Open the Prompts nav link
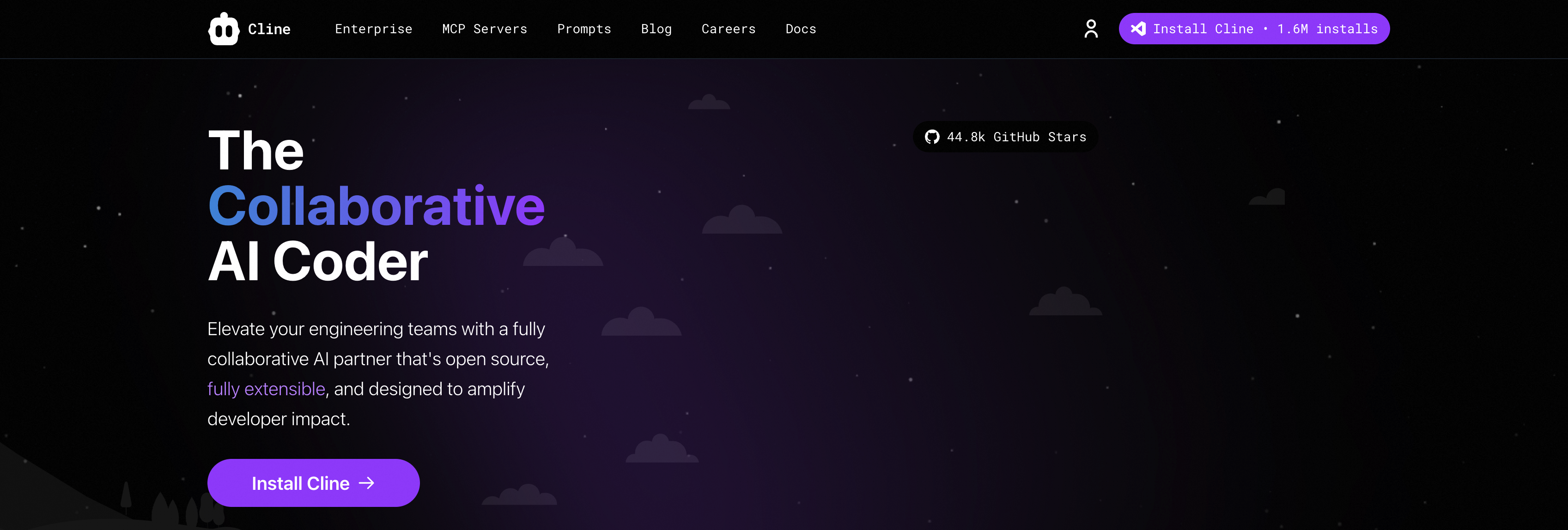Screen dimensions: 1568x530 tap(584, 29)
